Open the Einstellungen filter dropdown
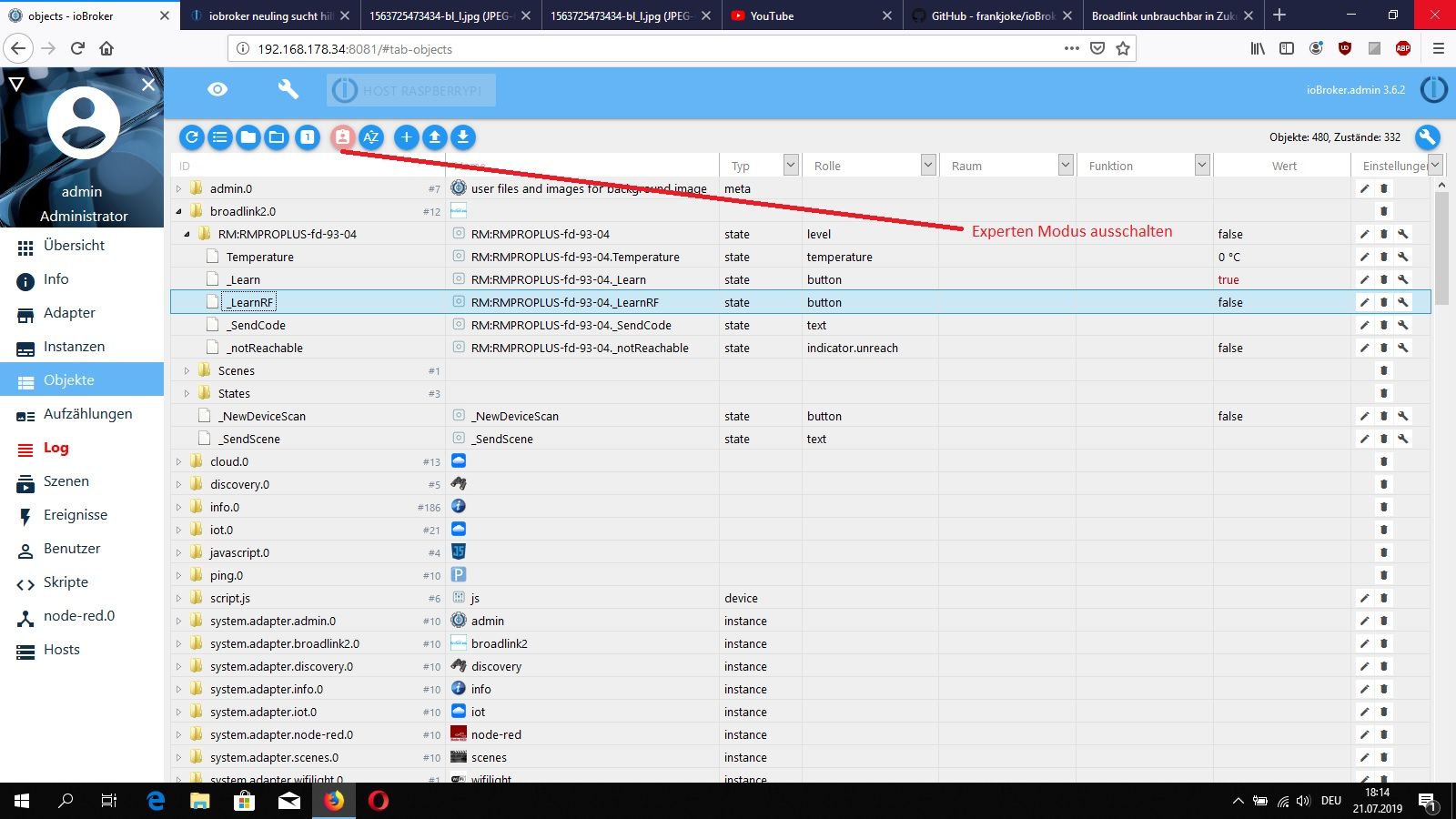Screen dimensions: 1456x819 (1435, 165)
